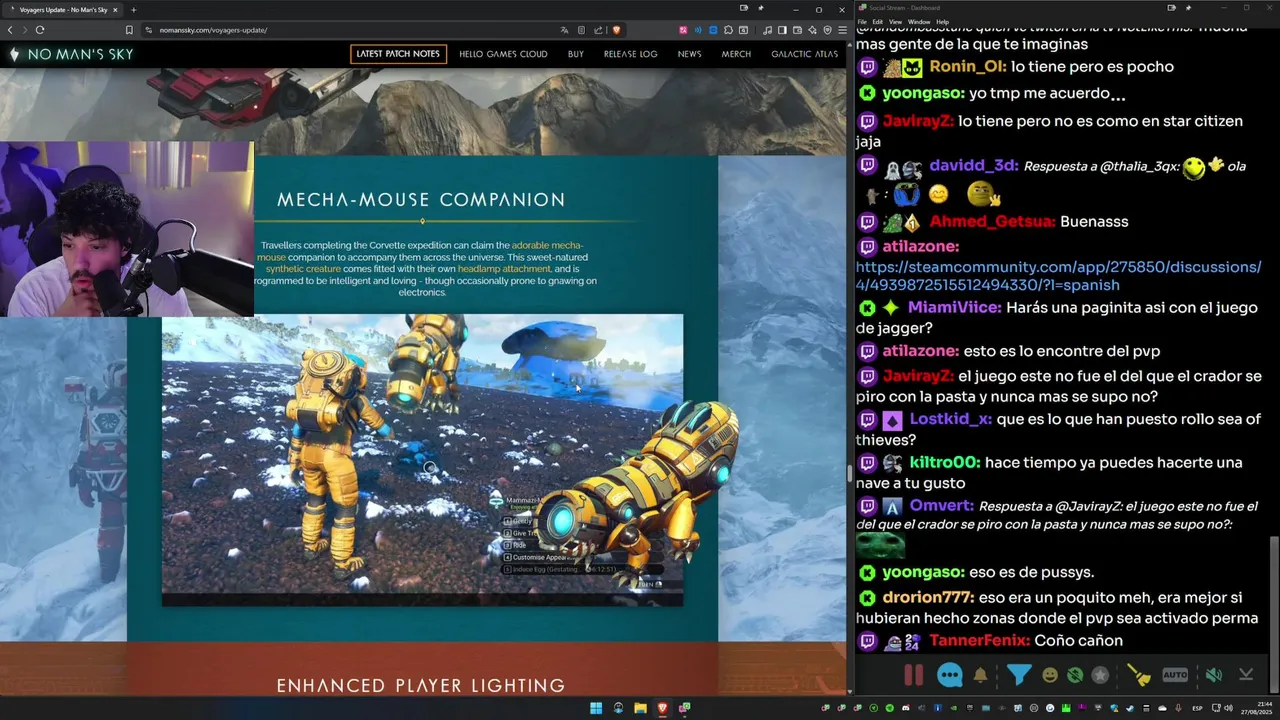Open the translate page icon in address bar
This screenshot has height=720, width=1280.
tap(564, 30)
